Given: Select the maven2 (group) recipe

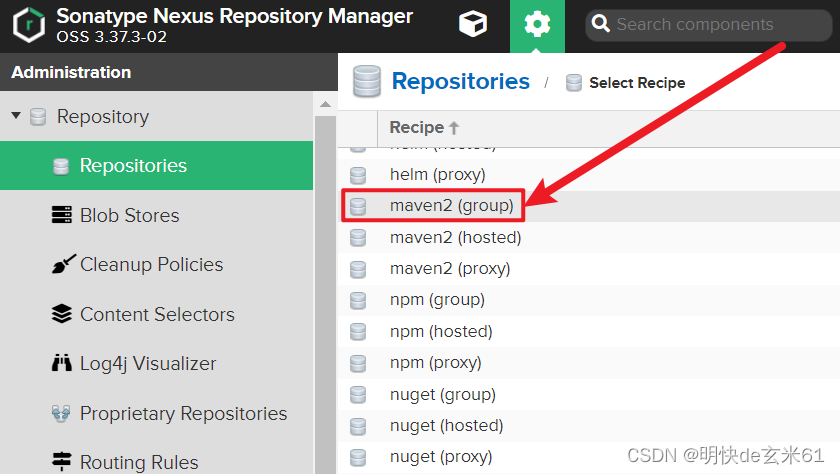Looking at the screenshot, I should tap(589, 206).
